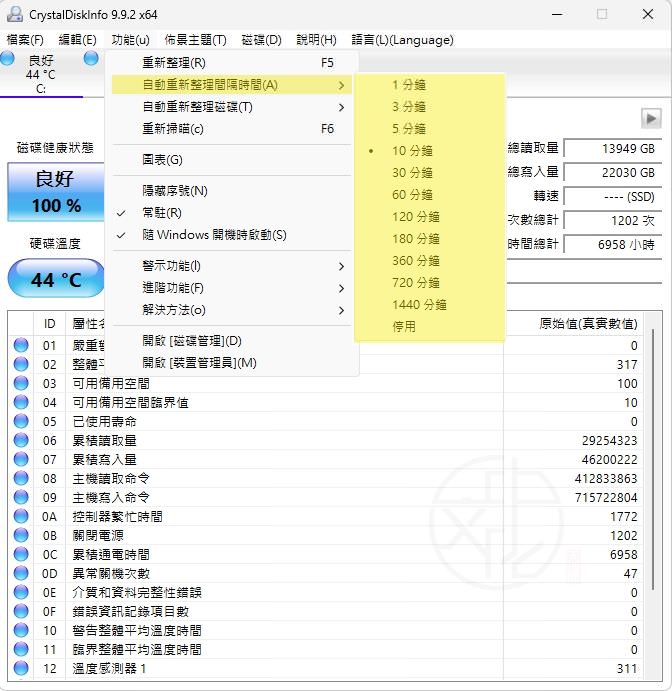Click status orb in attribute row 11

(21, 649)
